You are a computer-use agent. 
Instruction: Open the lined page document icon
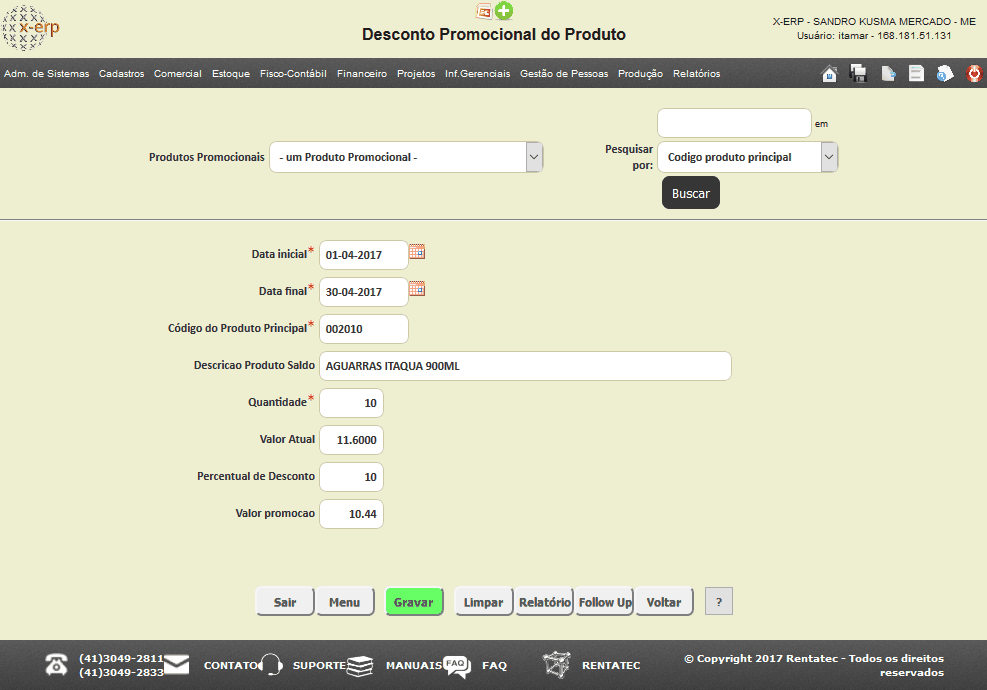(916, 74)
